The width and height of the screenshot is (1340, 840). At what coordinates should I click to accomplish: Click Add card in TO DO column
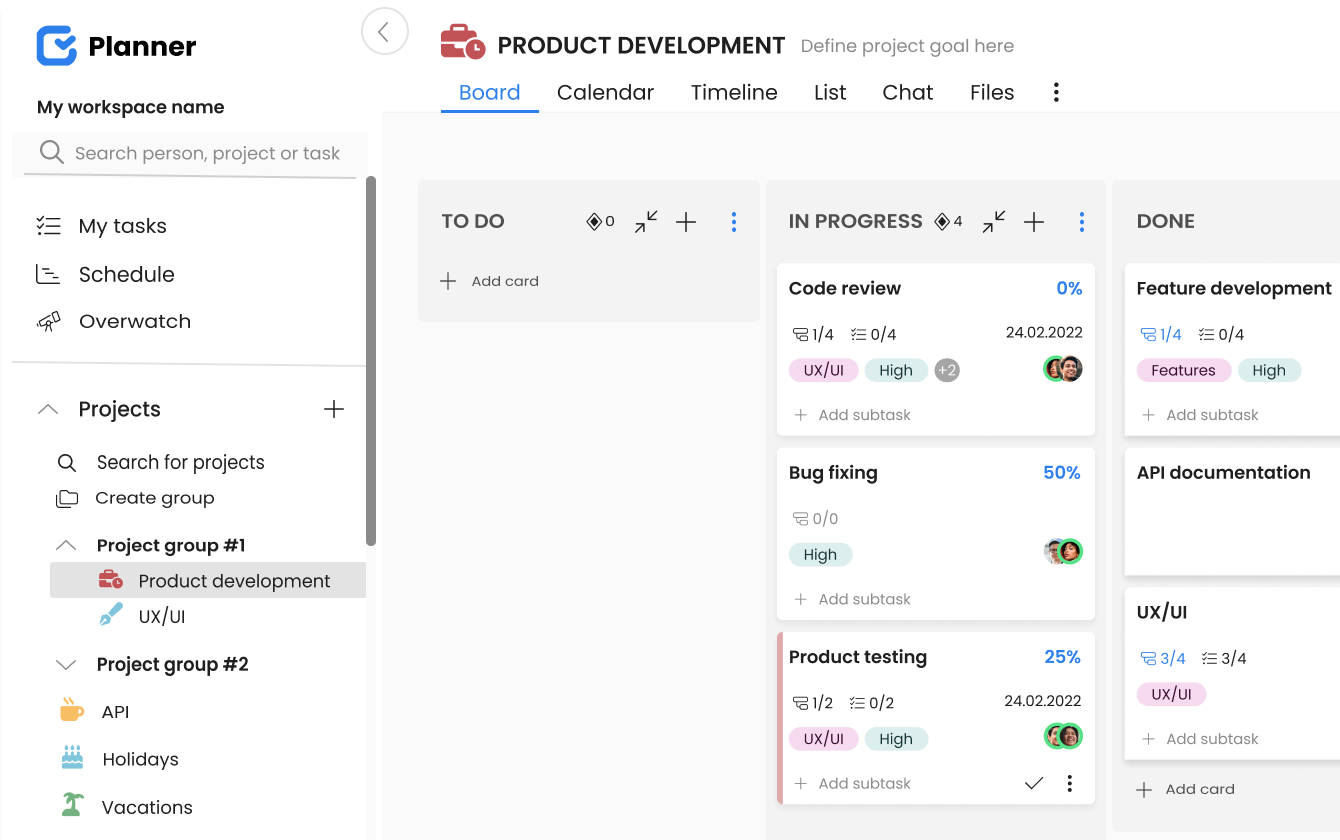pos(490,281)
